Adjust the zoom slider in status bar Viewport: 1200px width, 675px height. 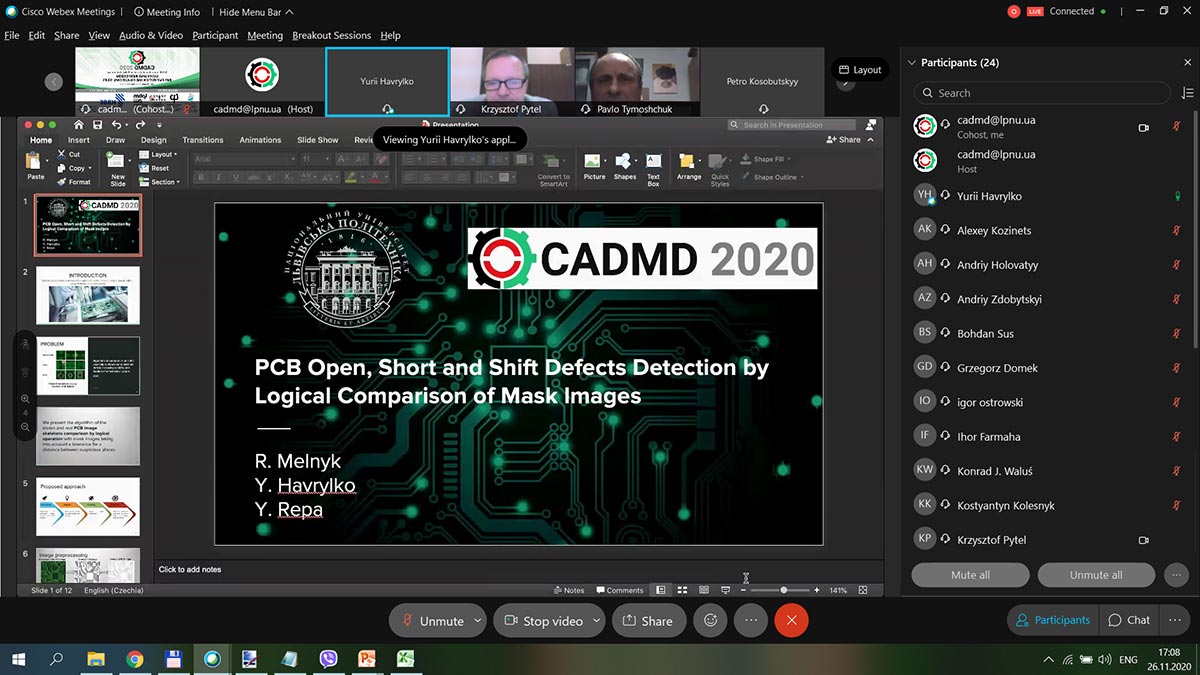784,590
